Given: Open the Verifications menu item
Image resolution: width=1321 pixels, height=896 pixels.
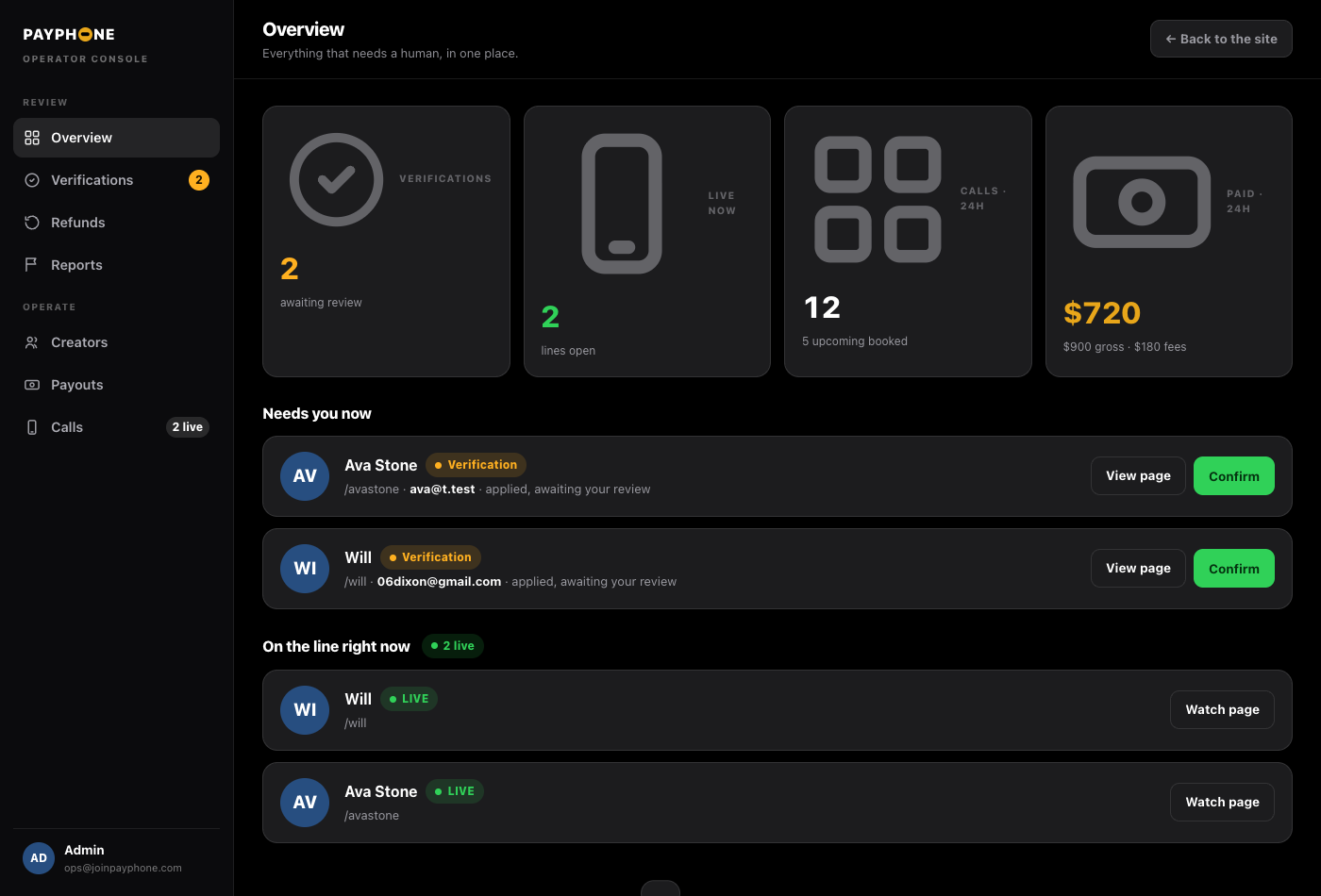Looking at the screenshot, I should click(x=116, y=180).
